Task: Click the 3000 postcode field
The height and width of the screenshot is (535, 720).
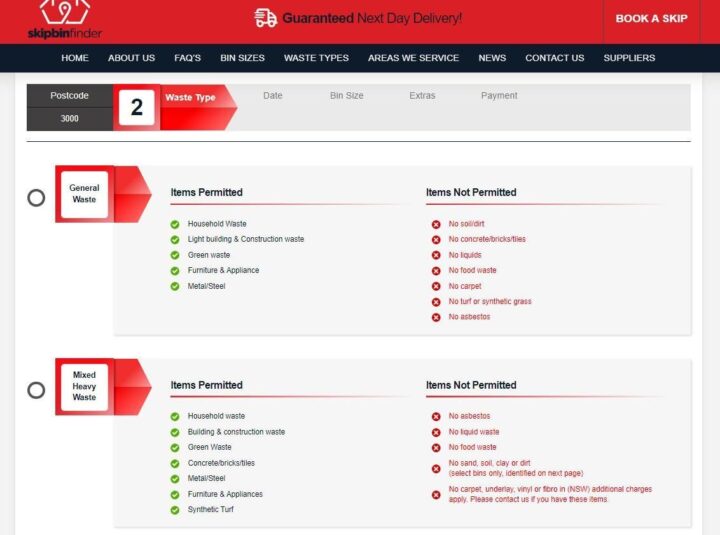Action: click(x=70, y=119)
